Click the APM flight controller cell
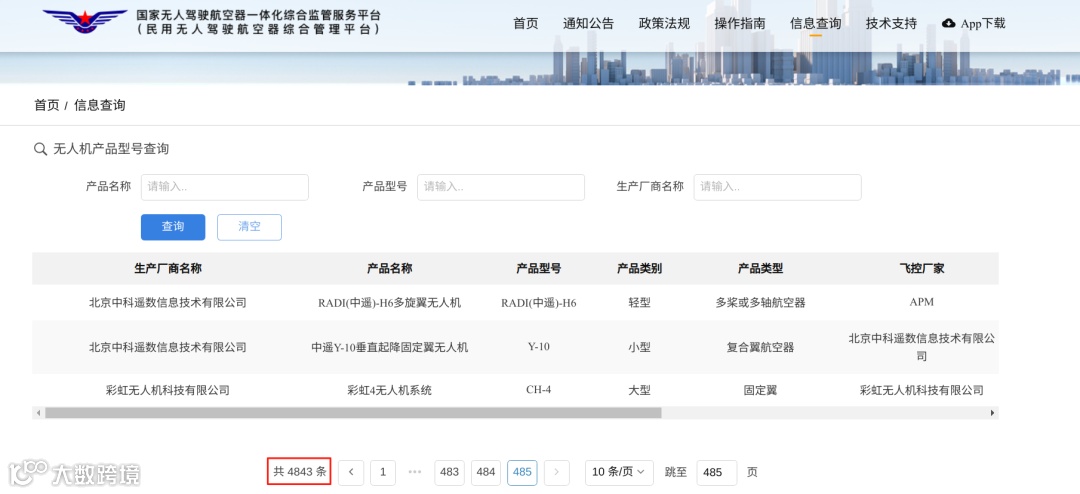The width and height of the screenshot is (1080, 494). point(922,302)
